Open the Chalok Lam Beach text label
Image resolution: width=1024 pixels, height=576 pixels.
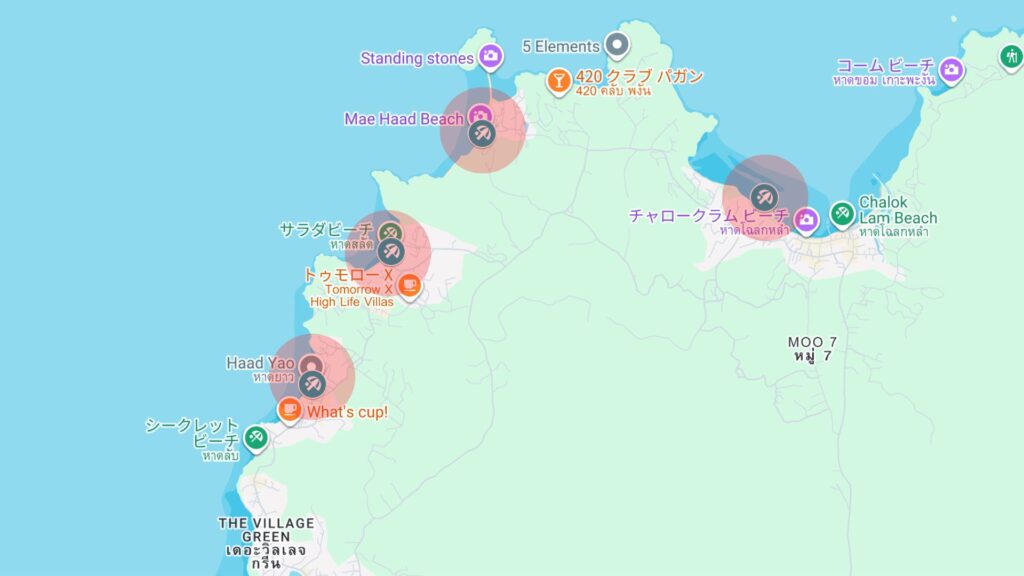[x=897, y=211]
